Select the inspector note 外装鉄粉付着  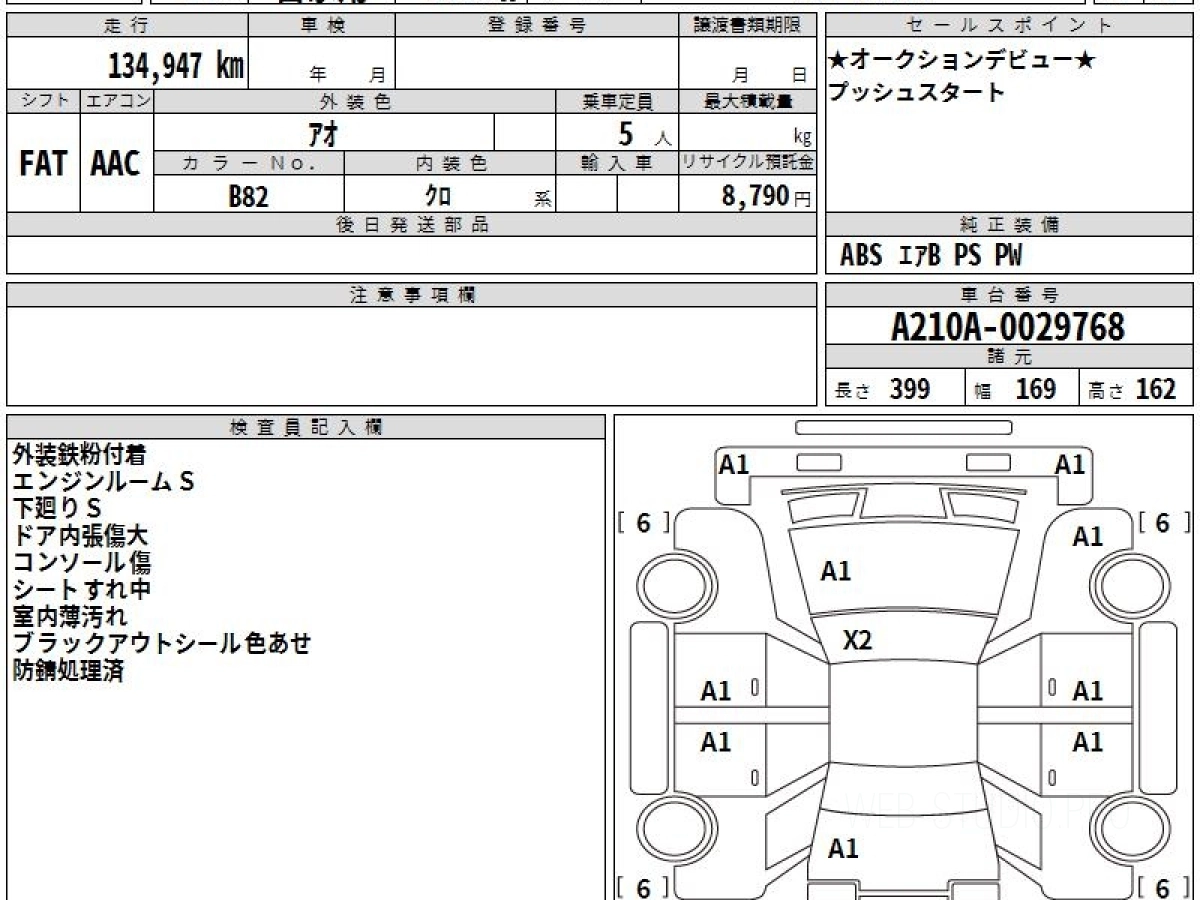pyautogui.click(x=79, y=455)
